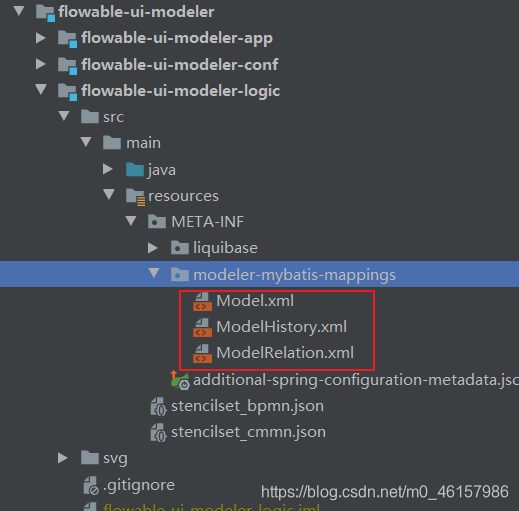
Task: Collapse the flowable-ui-modeler root node
Action: (x=19, y=11)
